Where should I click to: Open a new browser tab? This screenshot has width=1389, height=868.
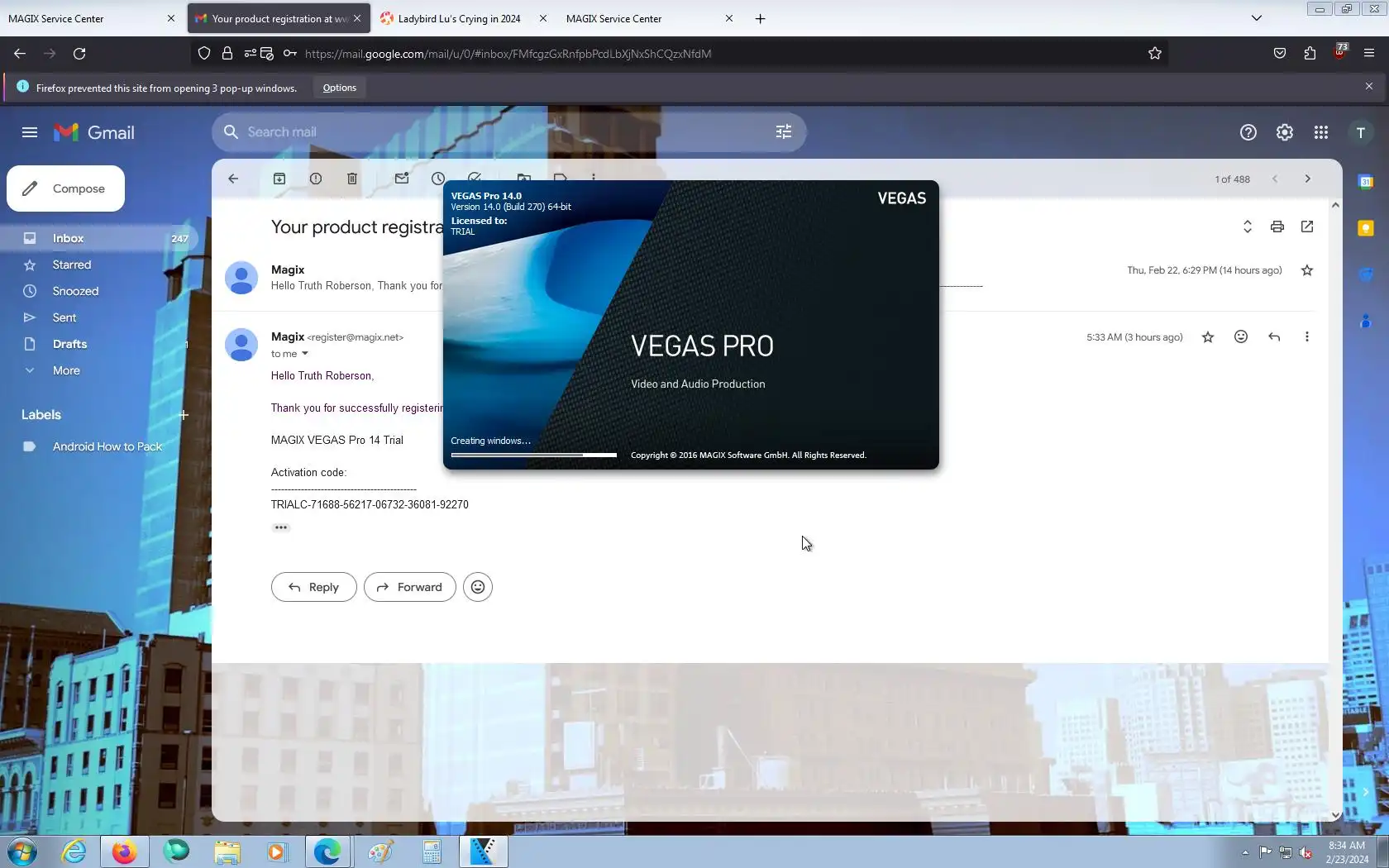[x=761, y=18]
